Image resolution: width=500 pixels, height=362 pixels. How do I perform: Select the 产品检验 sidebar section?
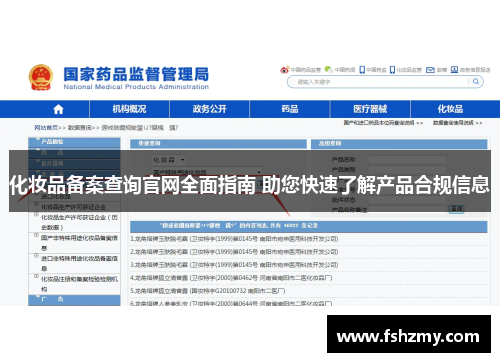tap(74, 142)
